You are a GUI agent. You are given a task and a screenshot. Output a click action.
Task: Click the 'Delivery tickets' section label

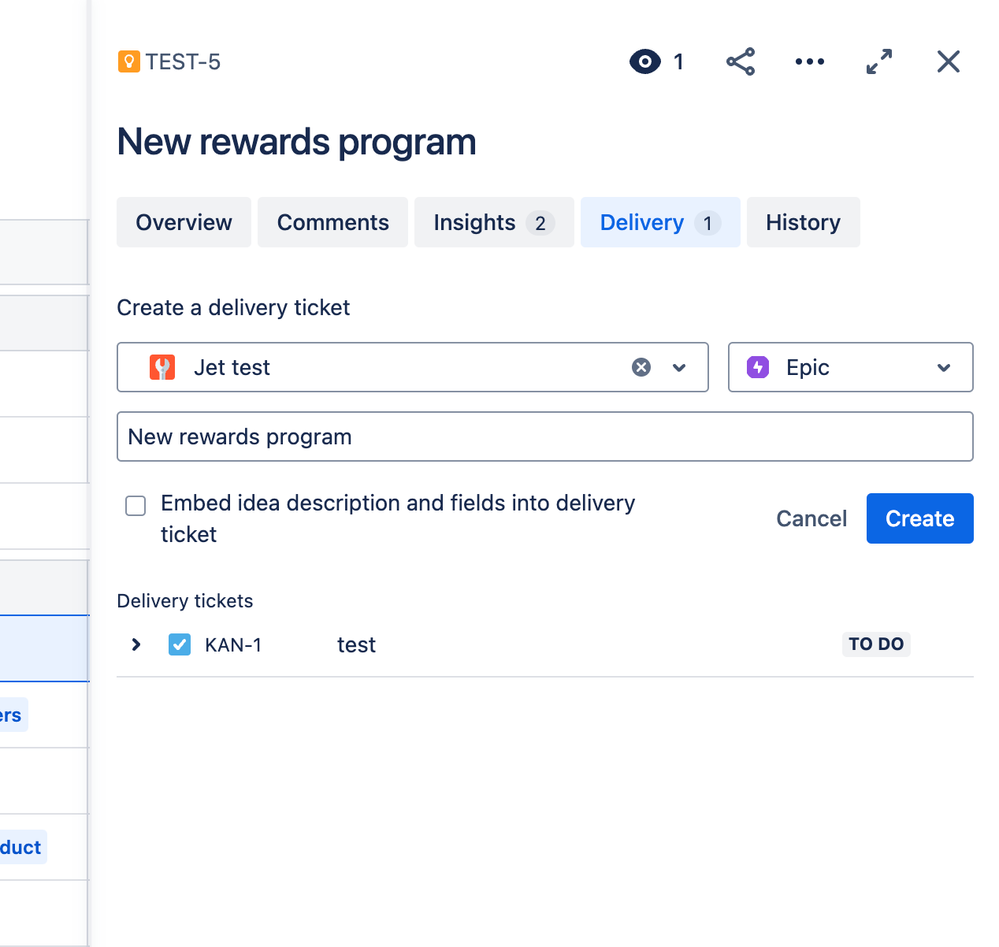pyautogui.click(x=185, y=601)
